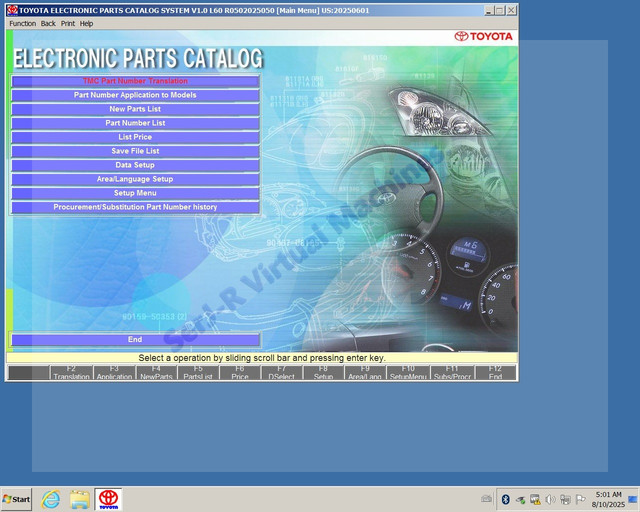The width and height of the screenshot is (640, 512).
Task: Open Save File List
Action: tap(135, 151)
